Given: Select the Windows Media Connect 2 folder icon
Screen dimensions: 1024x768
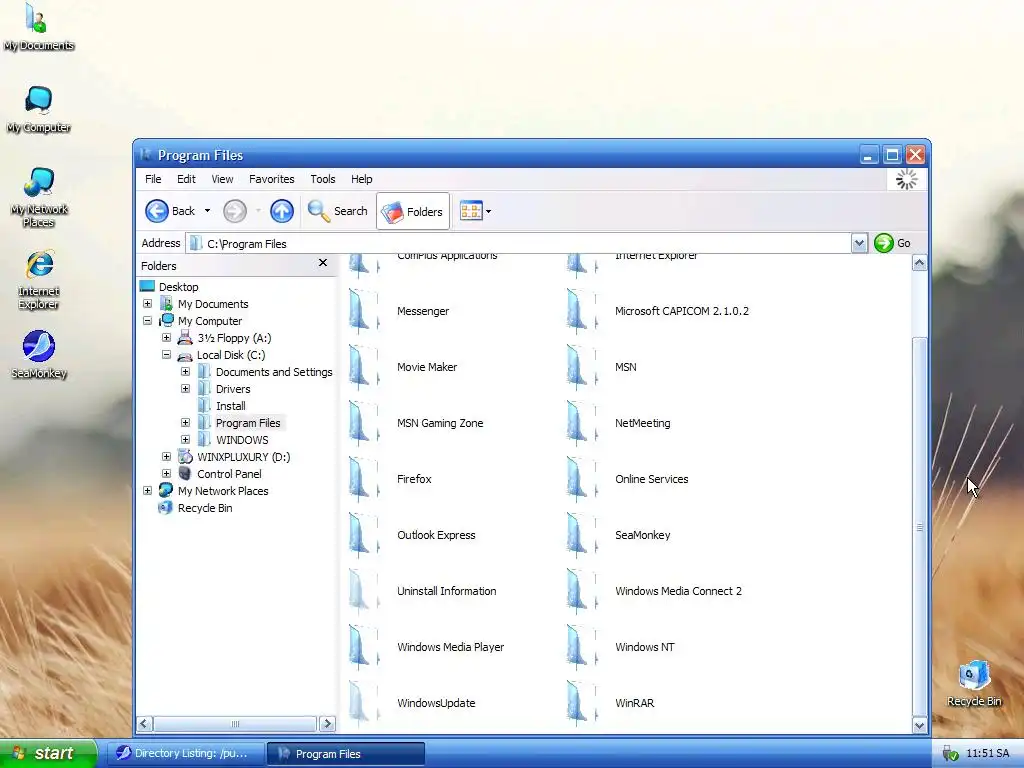Looking at the screenshot, I should tap(582, 591).
